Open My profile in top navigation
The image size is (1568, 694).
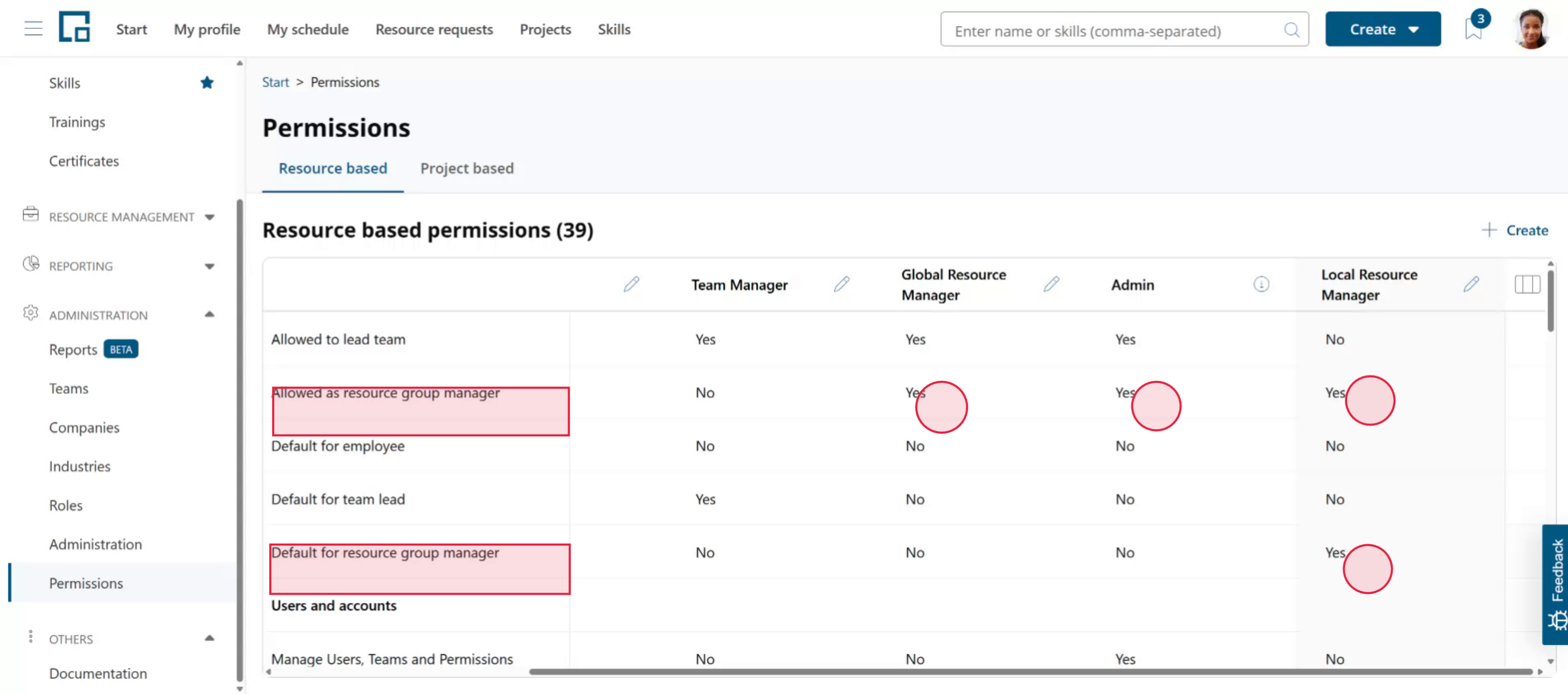[x=207, y=29]
